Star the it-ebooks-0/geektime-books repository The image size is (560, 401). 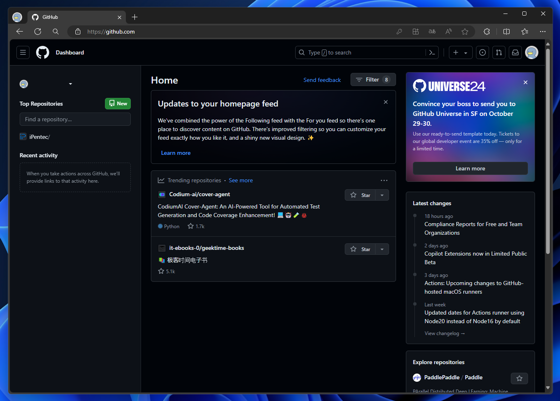tap(360, 249)
